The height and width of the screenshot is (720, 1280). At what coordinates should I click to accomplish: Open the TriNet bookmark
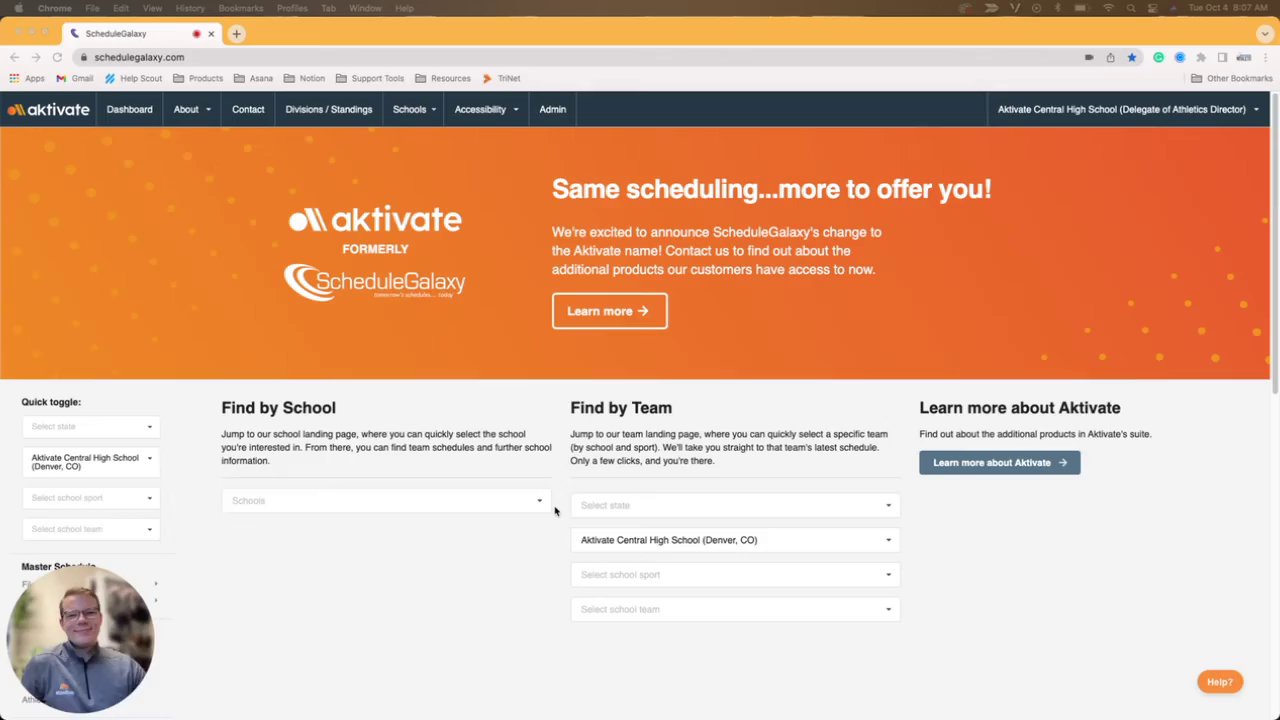tap(502, 78)
